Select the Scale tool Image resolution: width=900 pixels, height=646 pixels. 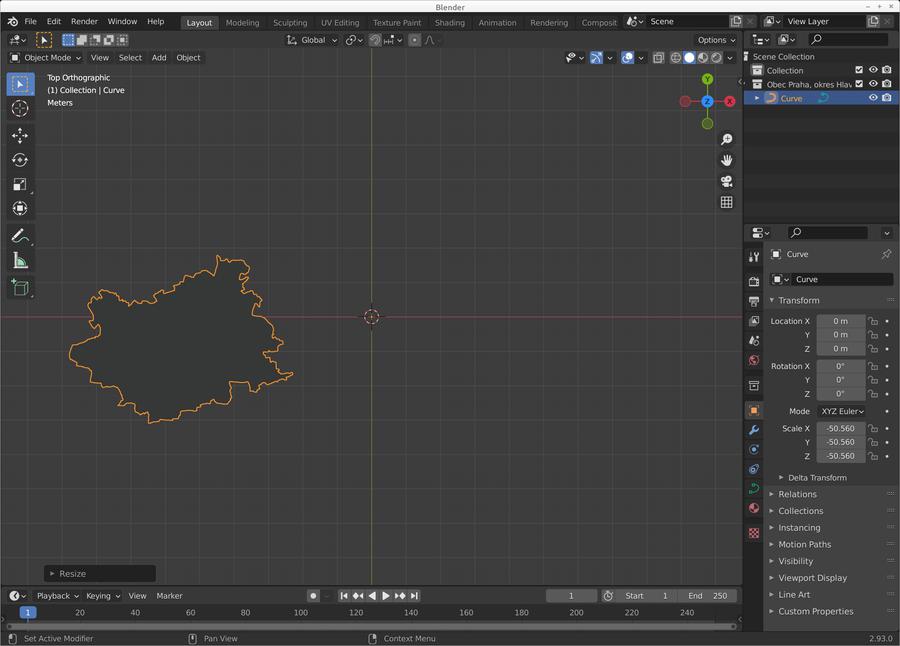click(20, 184)
